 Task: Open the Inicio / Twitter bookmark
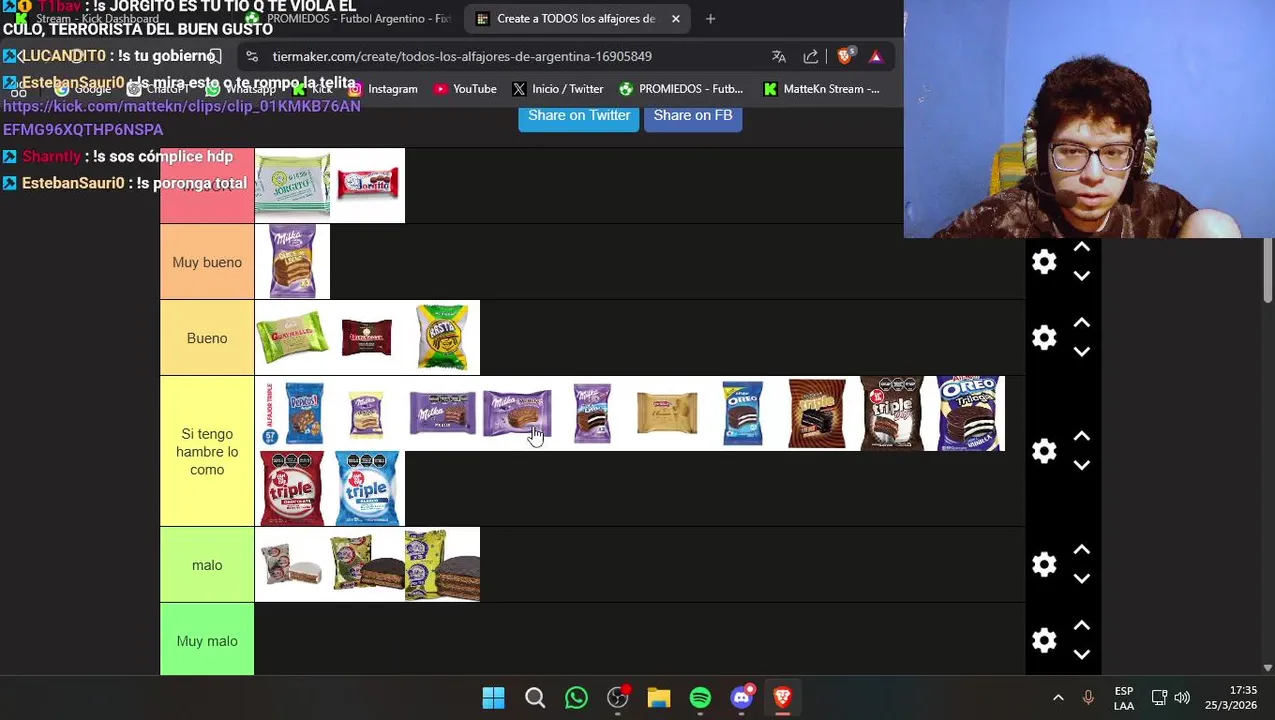(557, 89)
